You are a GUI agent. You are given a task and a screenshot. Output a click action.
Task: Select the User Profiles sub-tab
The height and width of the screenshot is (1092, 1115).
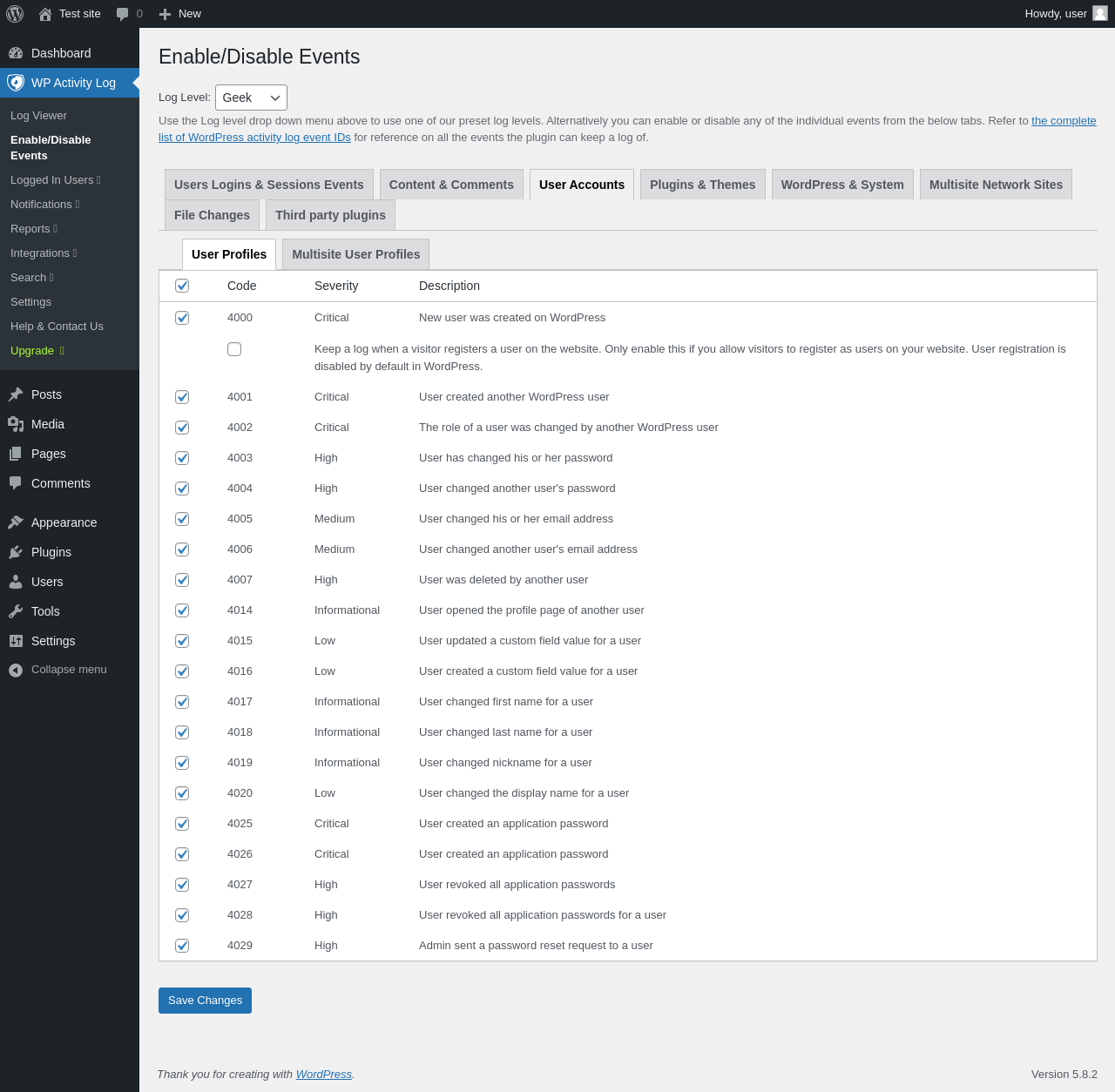tap(229, 254)
